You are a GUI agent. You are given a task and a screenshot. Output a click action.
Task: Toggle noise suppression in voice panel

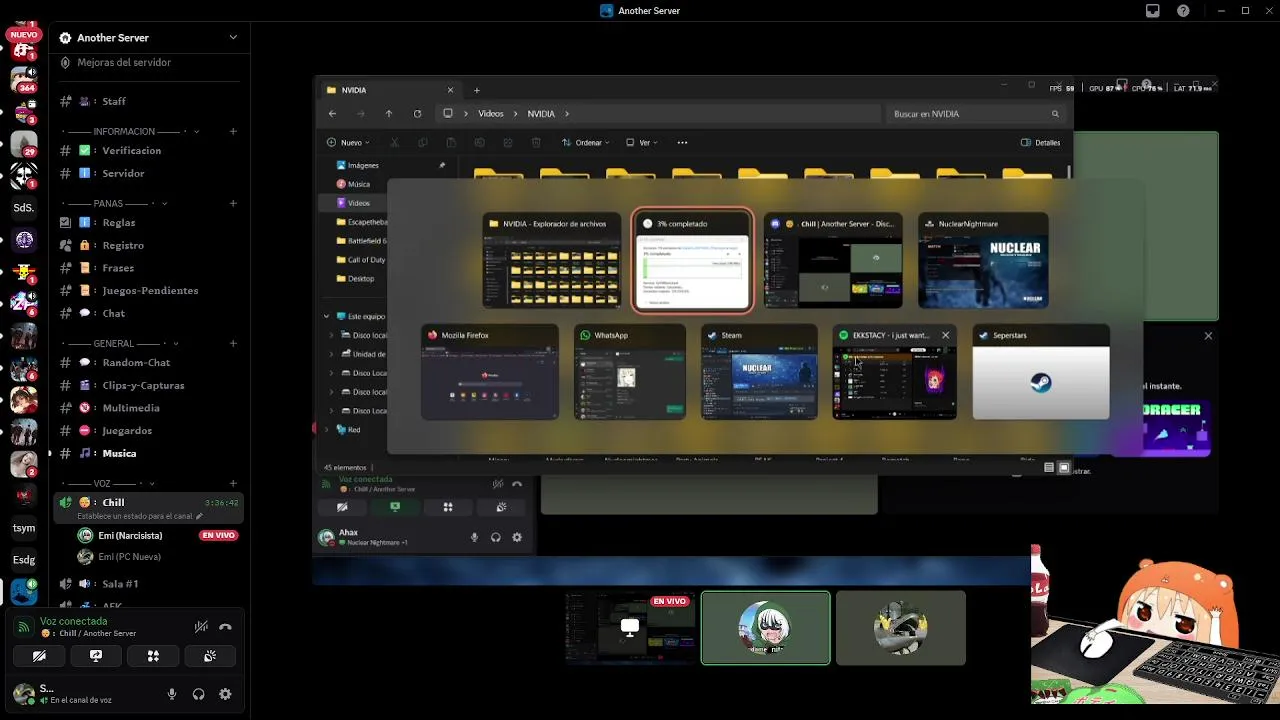pyautogui.click(x=201, y=627)
